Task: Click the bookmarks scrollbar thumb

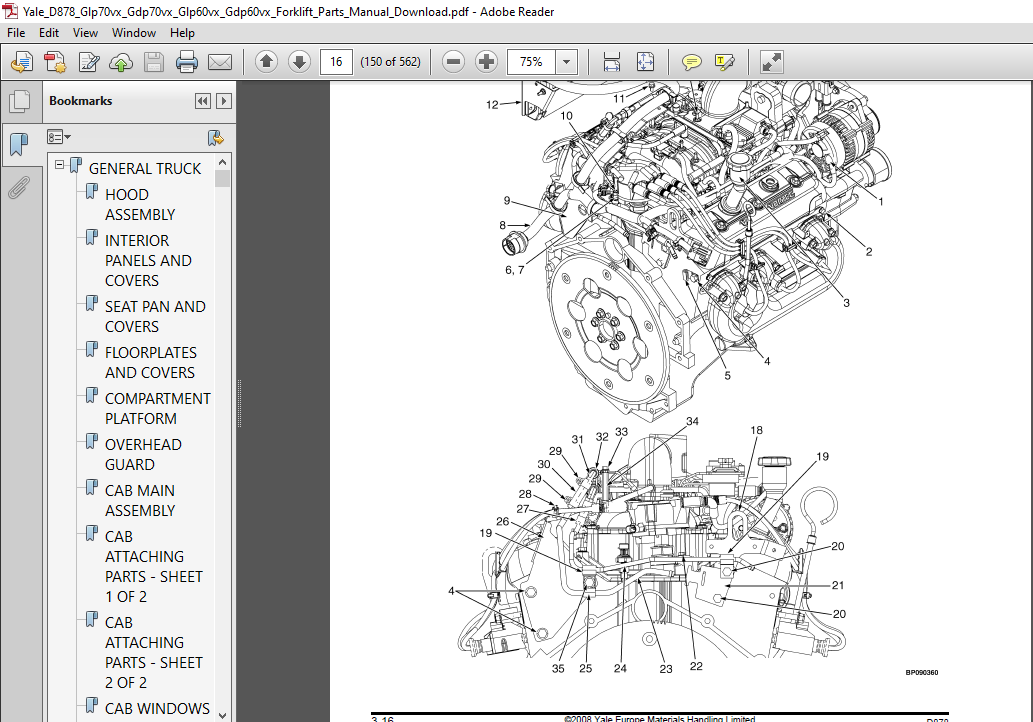Action: click(x=223, y=179)
